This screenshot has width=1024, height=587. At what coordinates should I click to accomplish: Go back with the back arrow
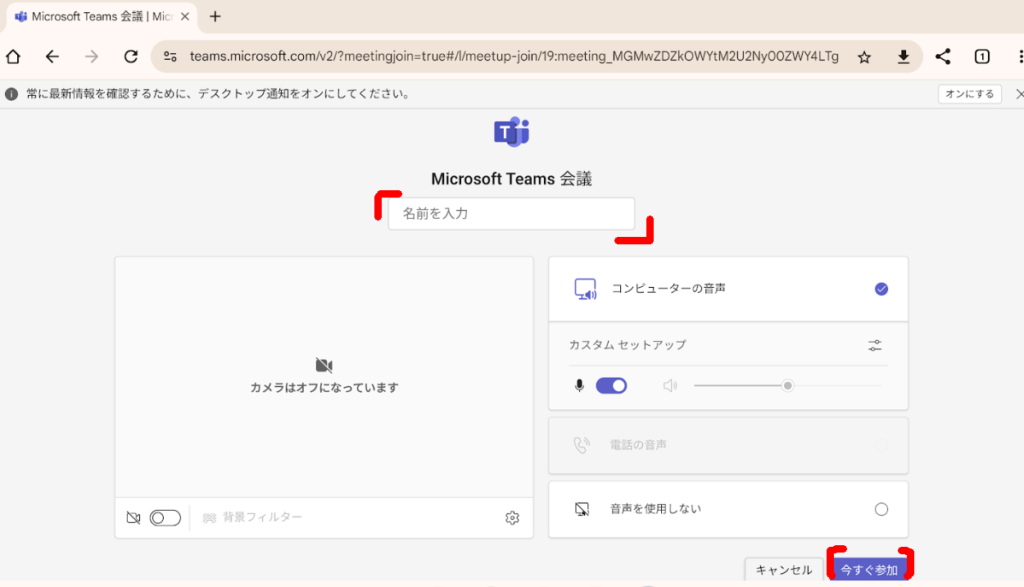[52, 57]
